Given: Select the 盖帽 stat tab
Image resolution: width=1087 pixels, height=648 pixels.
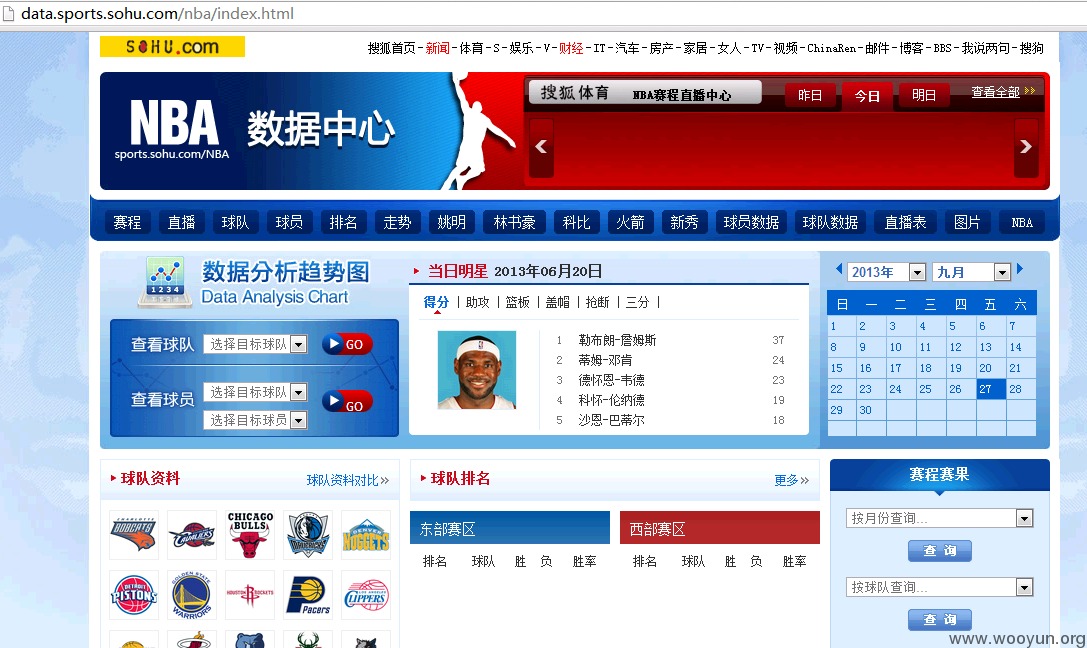Looking at the screenshot, I should [x=557, y=302].
